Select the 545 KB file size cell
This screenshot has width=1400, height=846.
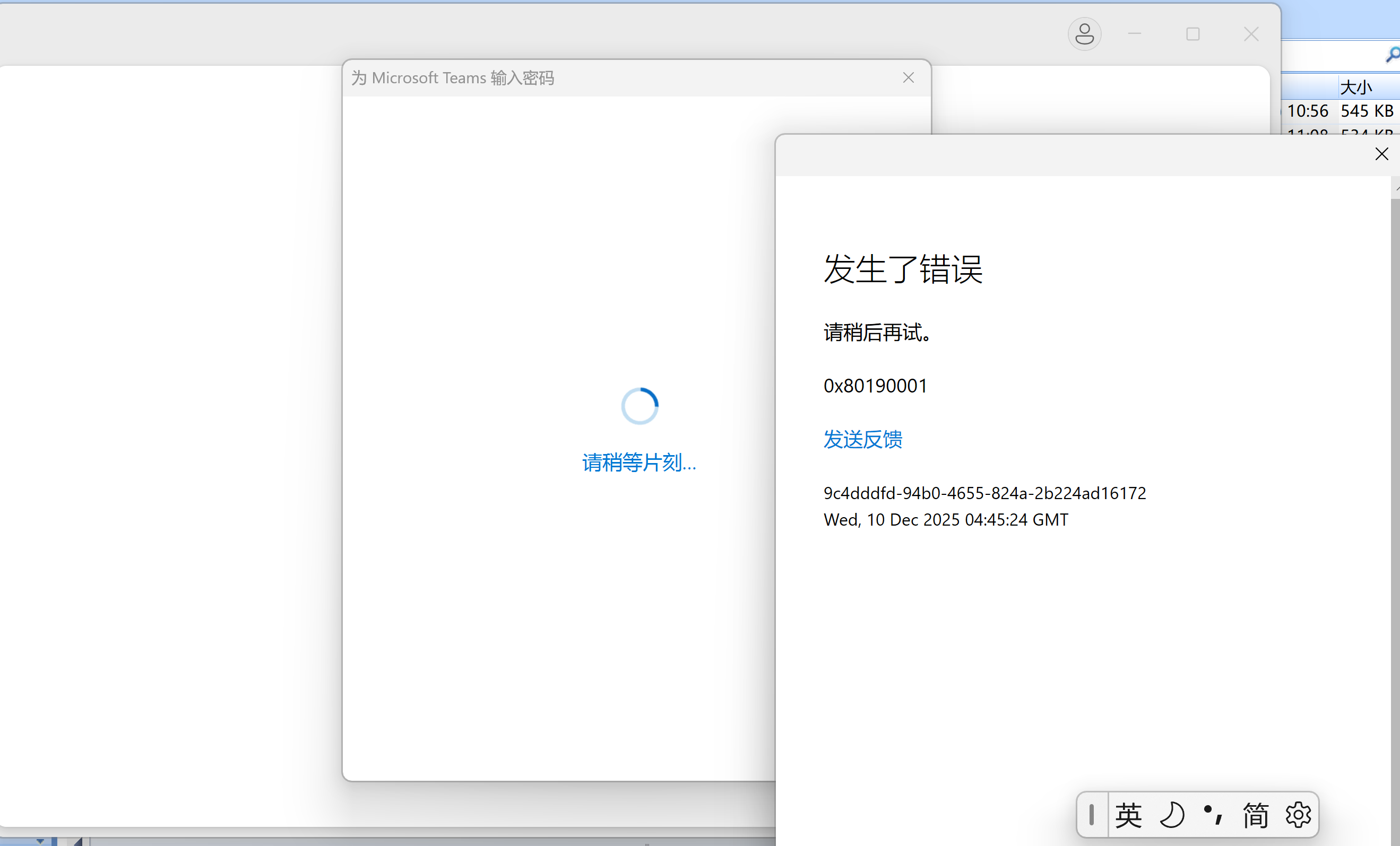[x=1367, y=111]
